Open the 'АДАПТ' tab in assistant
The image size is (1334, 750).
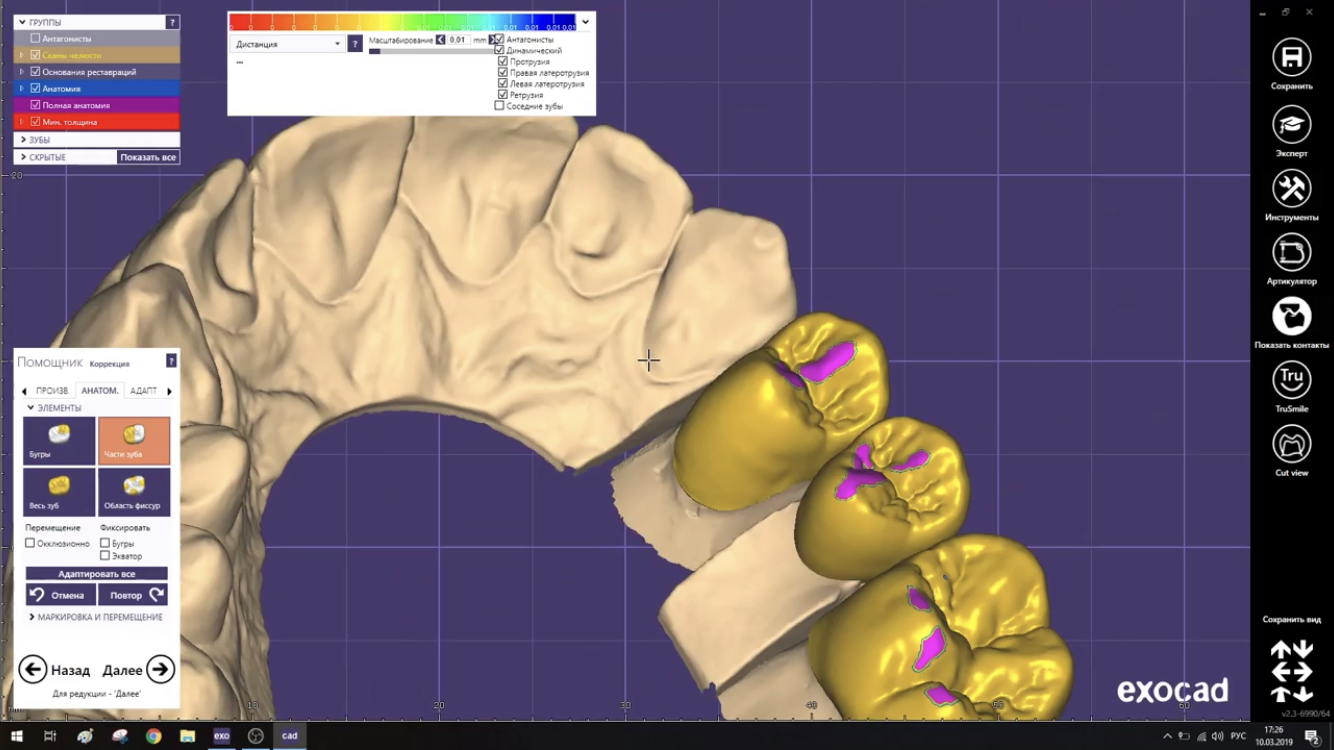(141, 390)
